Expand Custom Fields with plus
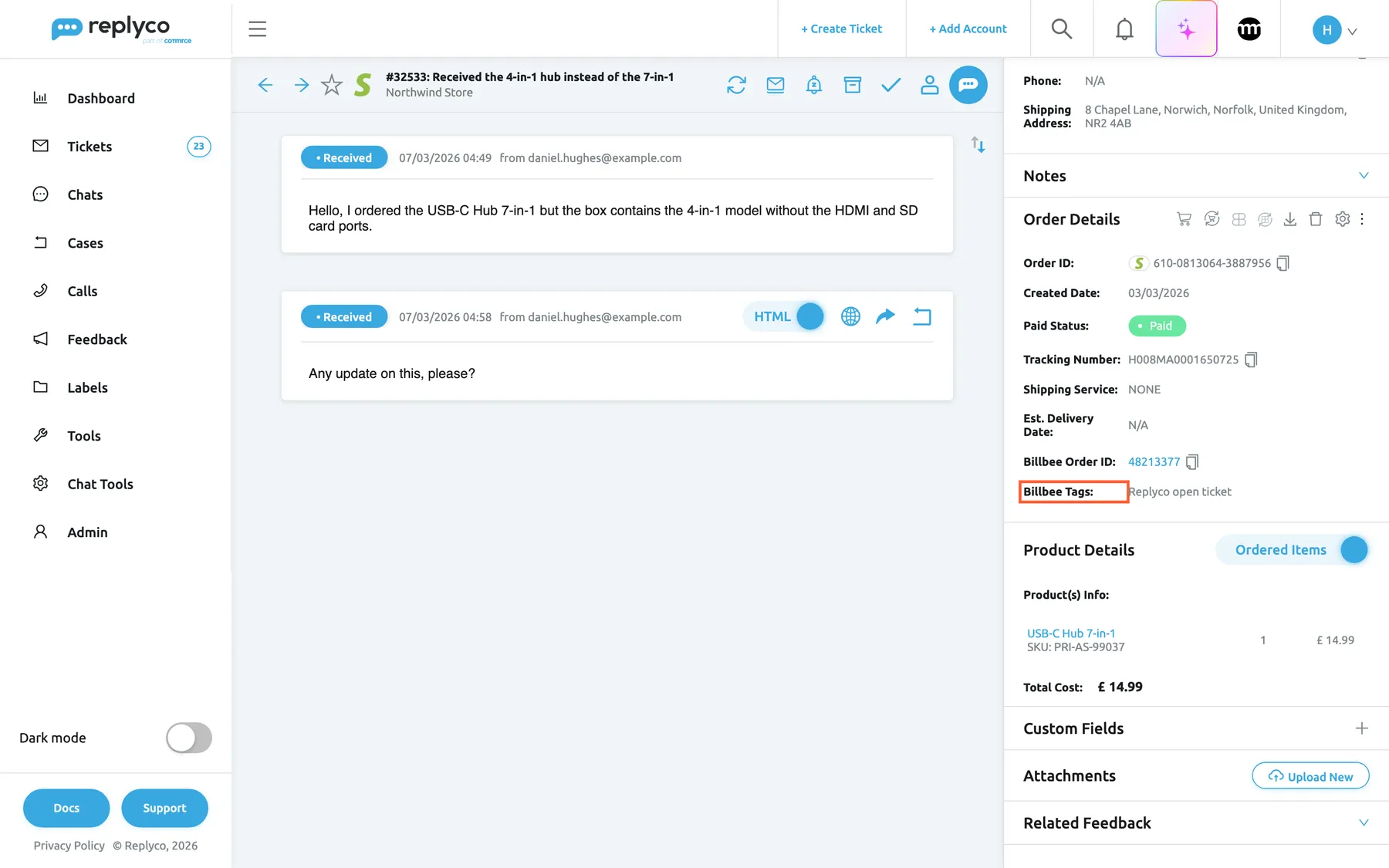 pyautogui.click(x=1362, y=728)
